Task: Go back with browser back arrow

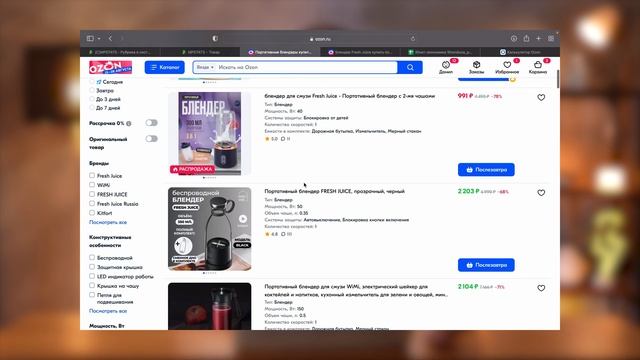Action: click(x=110, y=38)
